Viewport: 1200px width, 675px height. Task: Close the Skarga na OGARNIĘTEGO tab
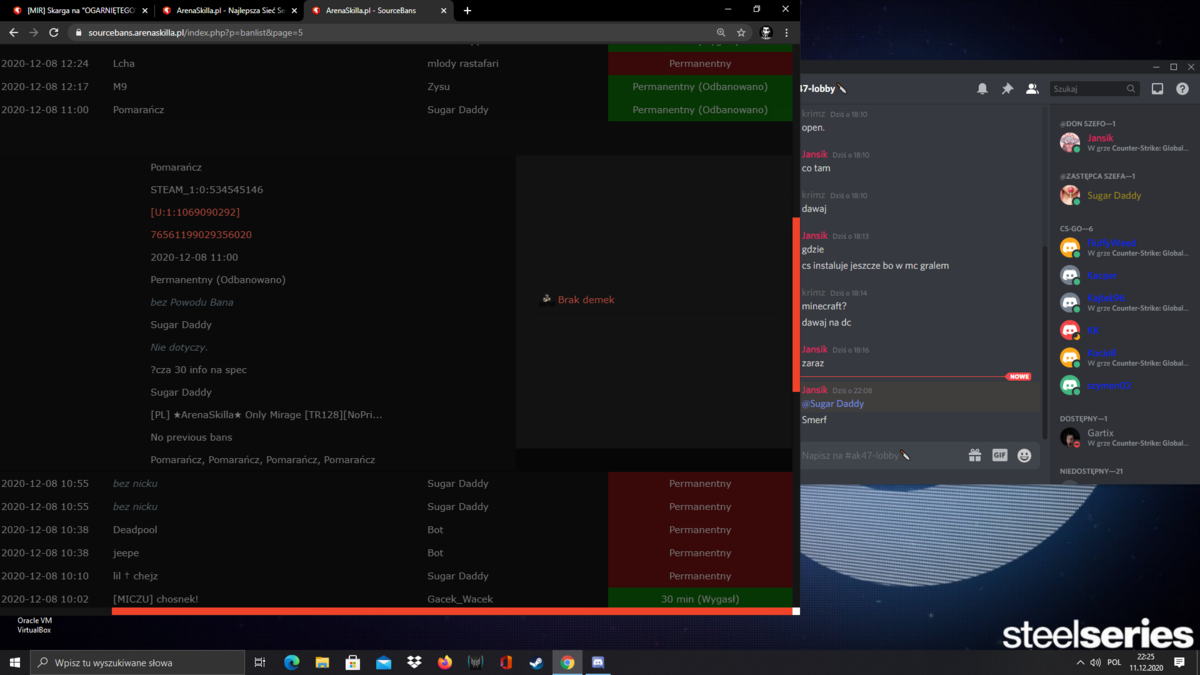coord(144,10)
